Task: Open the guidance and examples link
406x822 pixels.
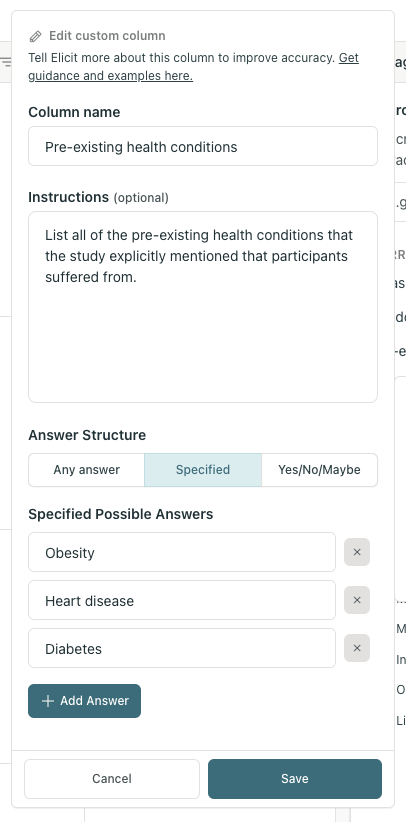Action: (x=194, y=67)
